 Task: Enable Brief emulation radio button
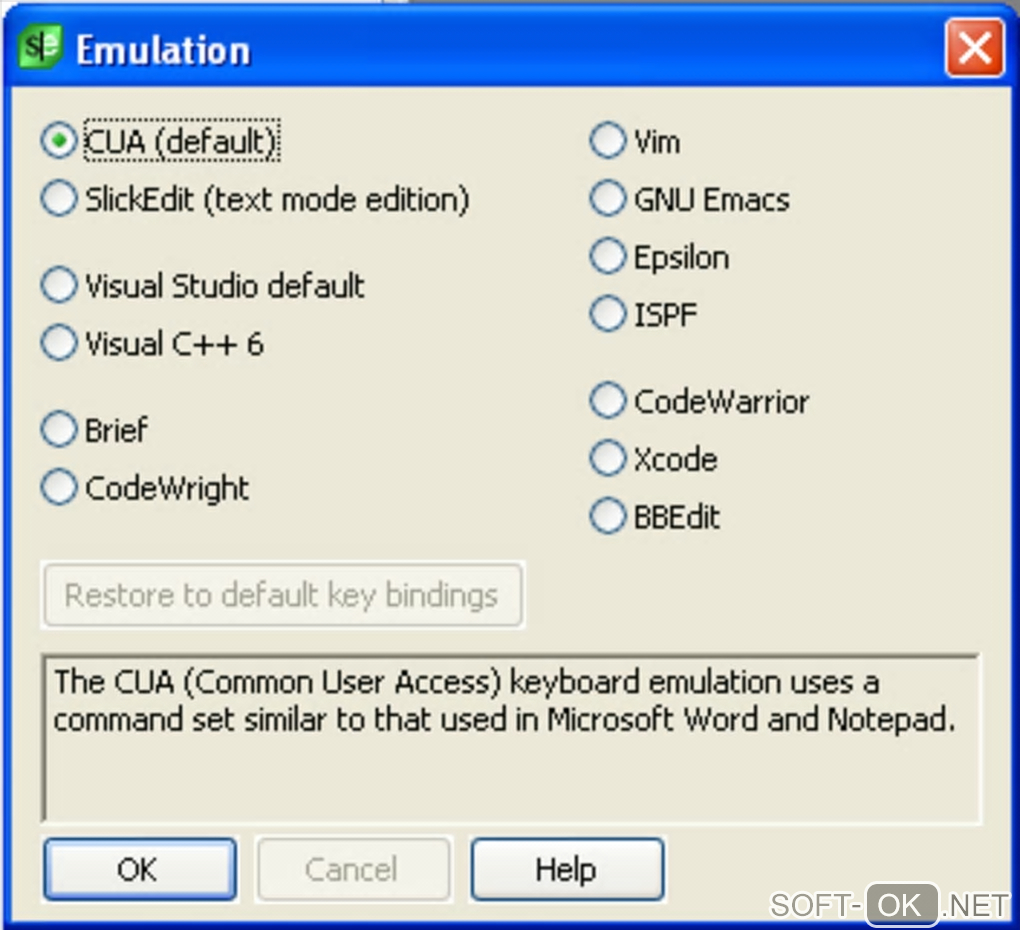point(60,430)
